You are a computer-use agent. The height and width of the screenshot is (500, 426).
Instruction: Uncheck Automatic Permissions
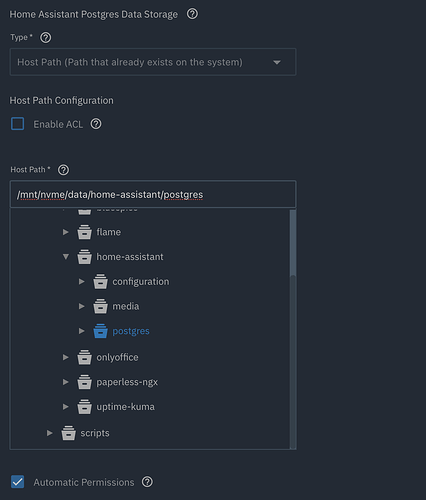click(x=17, y=482)
